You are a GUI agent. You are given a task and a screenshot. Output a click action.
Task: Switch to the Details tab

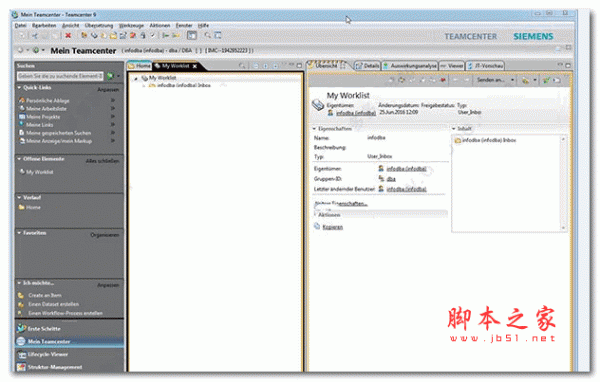click(x=367, y=66)
